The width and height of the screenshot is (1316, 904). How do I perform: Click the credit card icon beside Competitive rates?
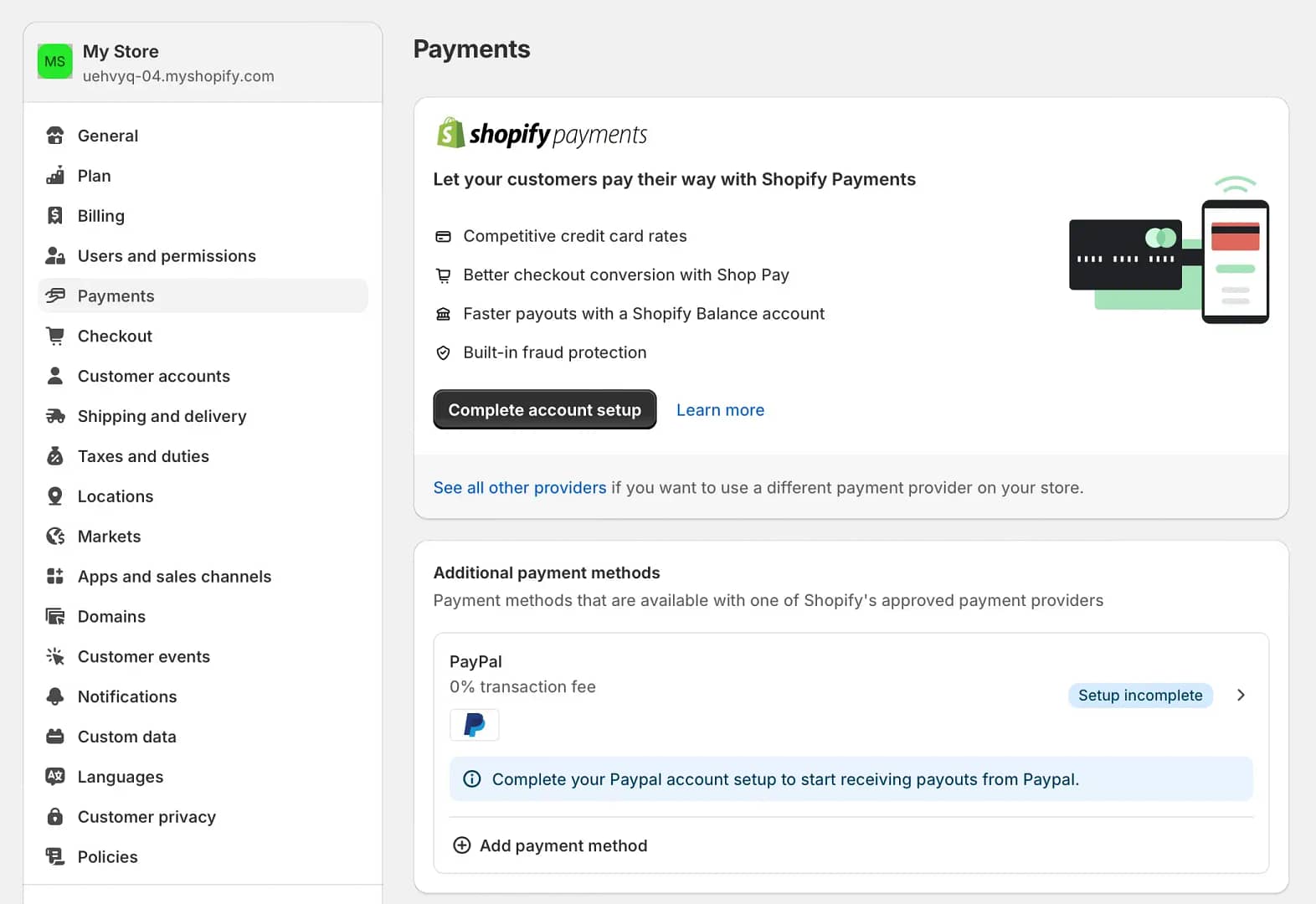(x=444, y=237)
